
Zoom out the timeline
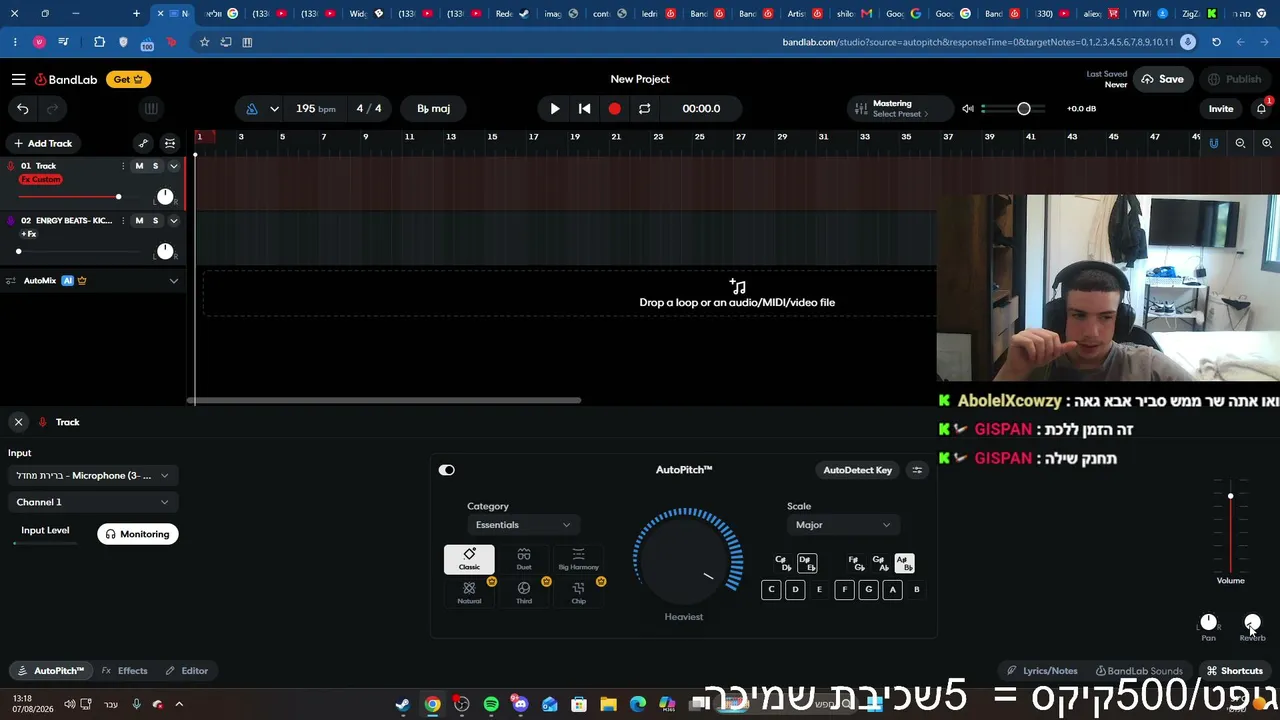click(x=1240, y=143)
